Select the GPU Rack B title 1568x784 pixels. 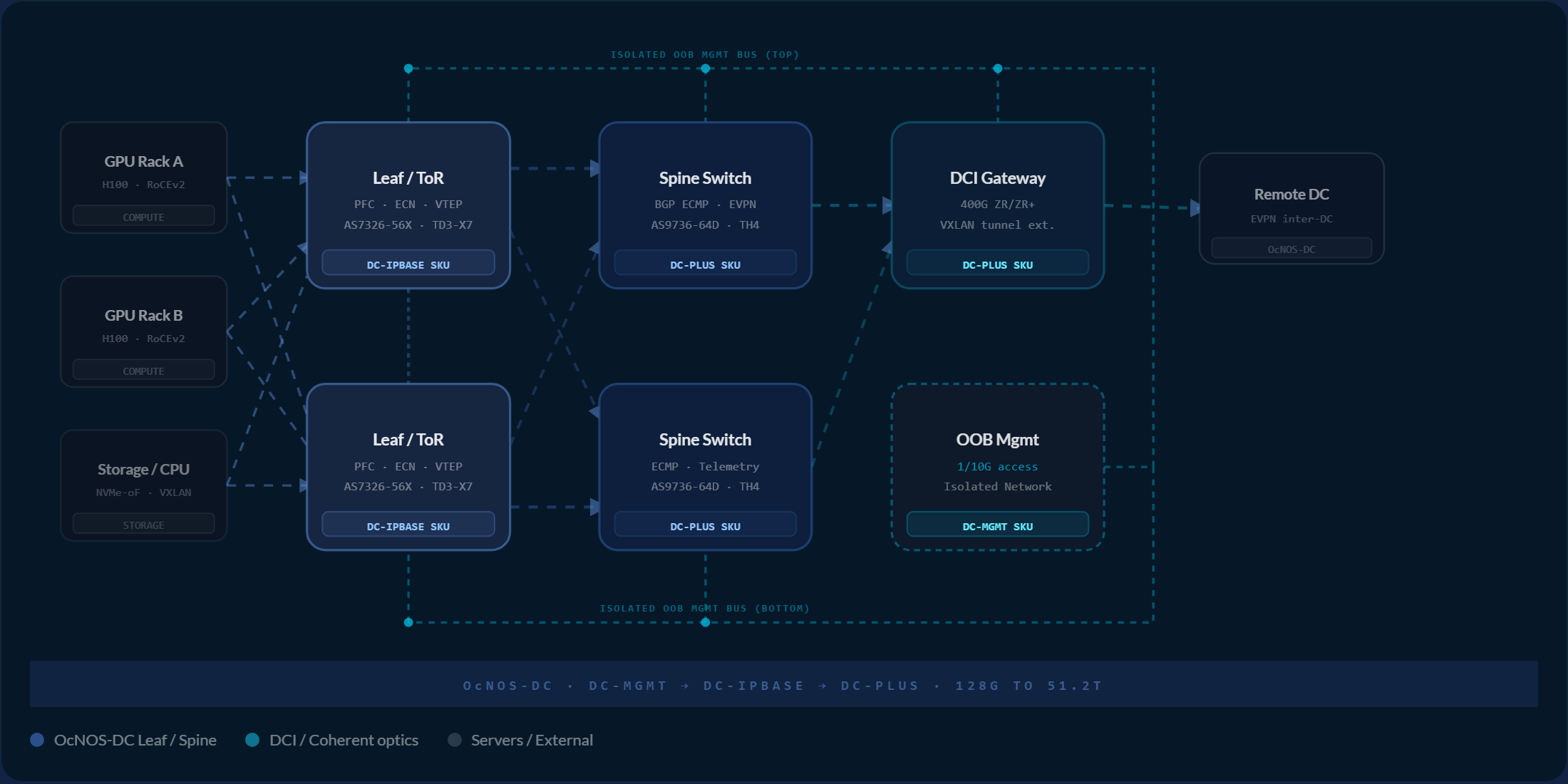143,316
